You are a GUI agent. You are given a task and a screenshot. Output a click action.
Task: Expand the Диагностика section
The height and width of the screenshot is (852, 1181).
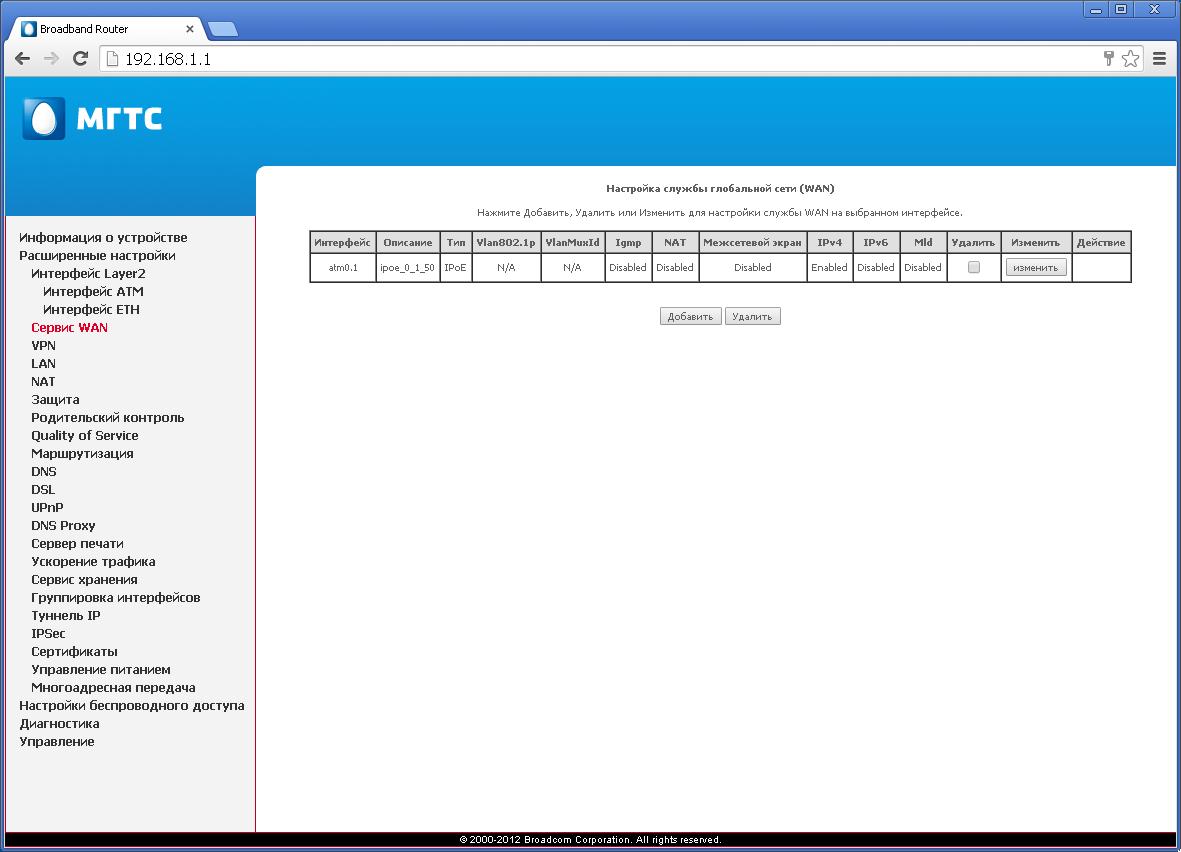59,723
